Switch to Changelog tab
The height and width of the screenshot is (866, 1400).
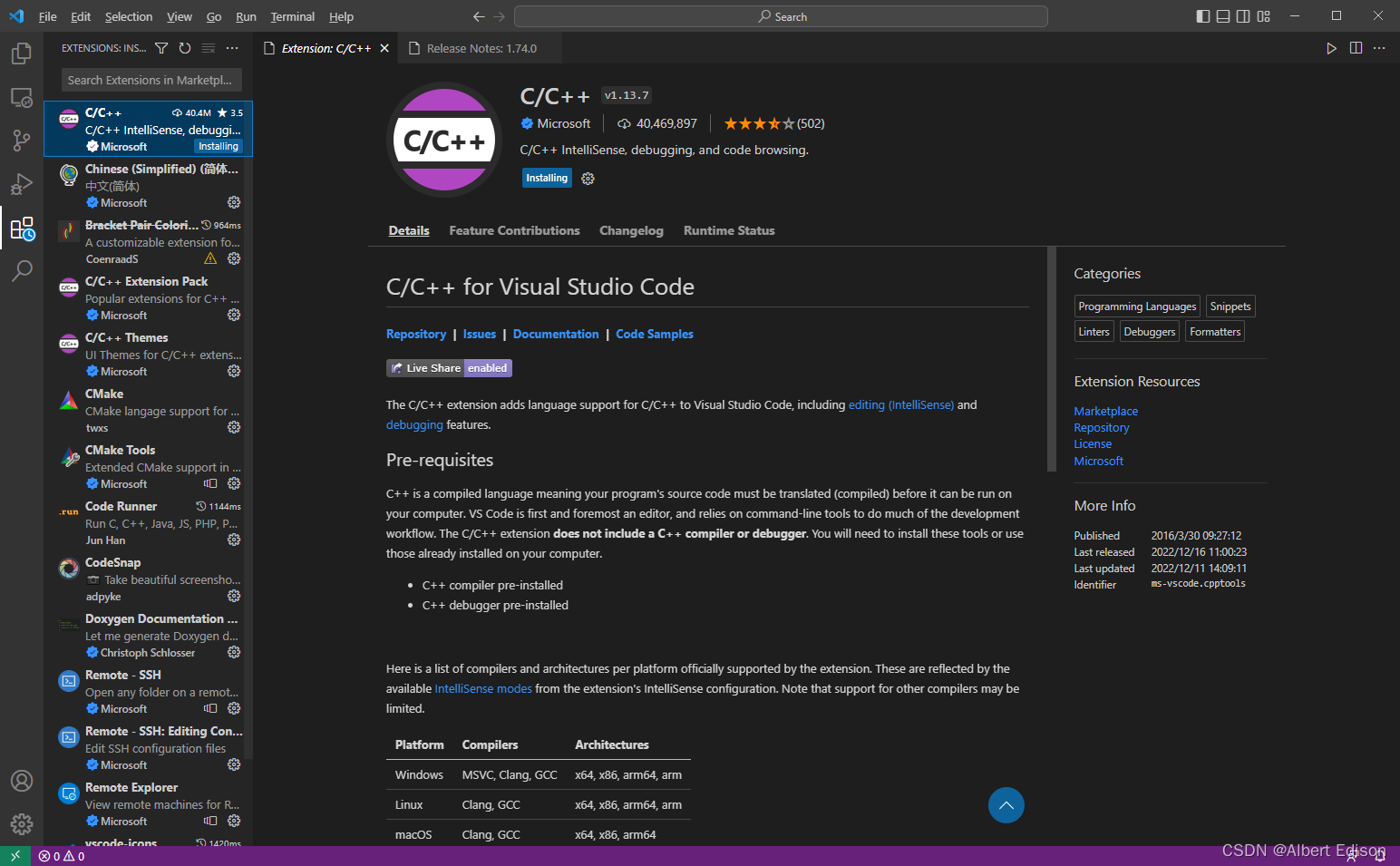click(x=631, y=230)
